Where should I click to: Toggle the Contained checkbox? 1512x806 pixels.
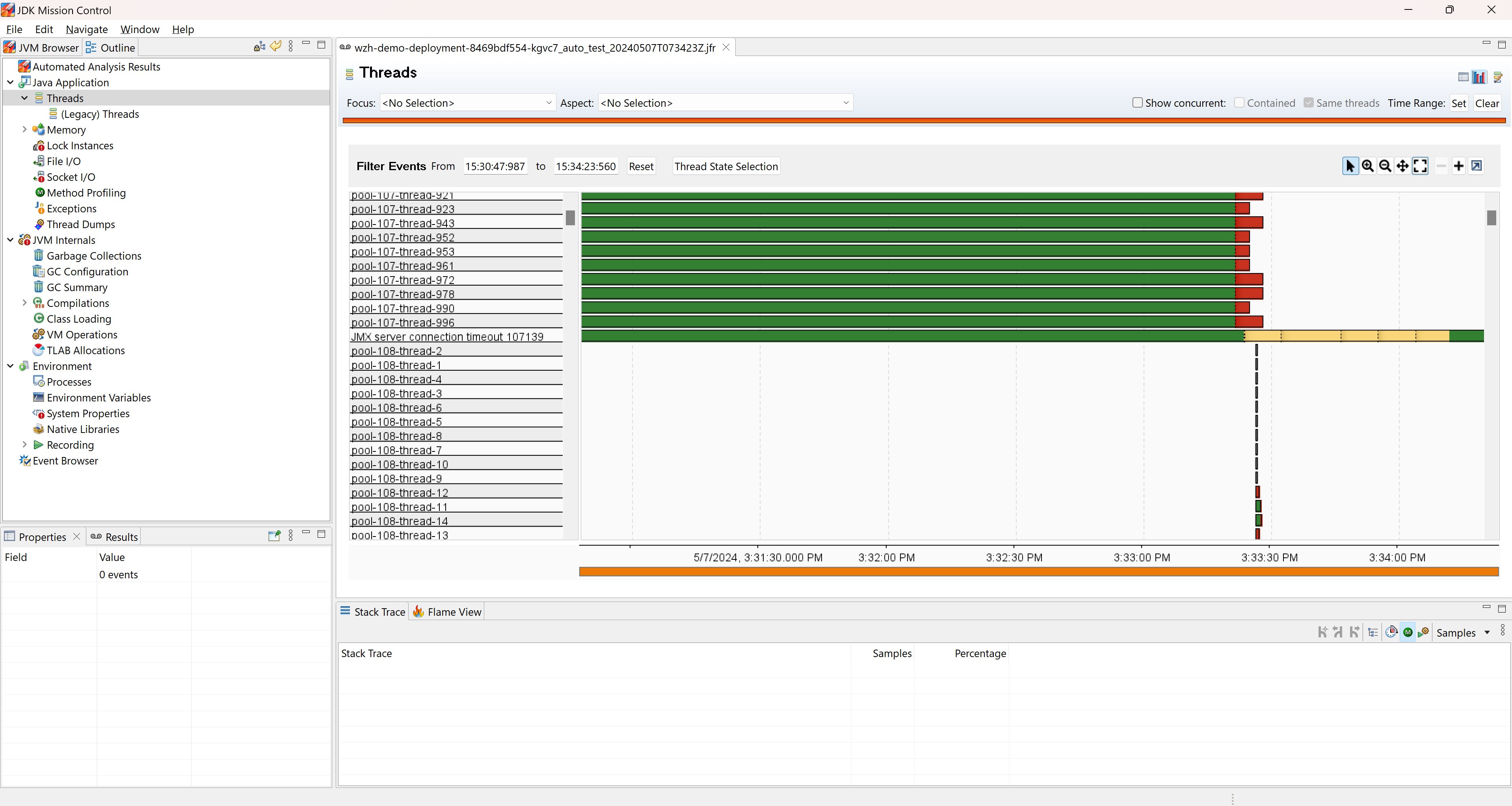1239,103
